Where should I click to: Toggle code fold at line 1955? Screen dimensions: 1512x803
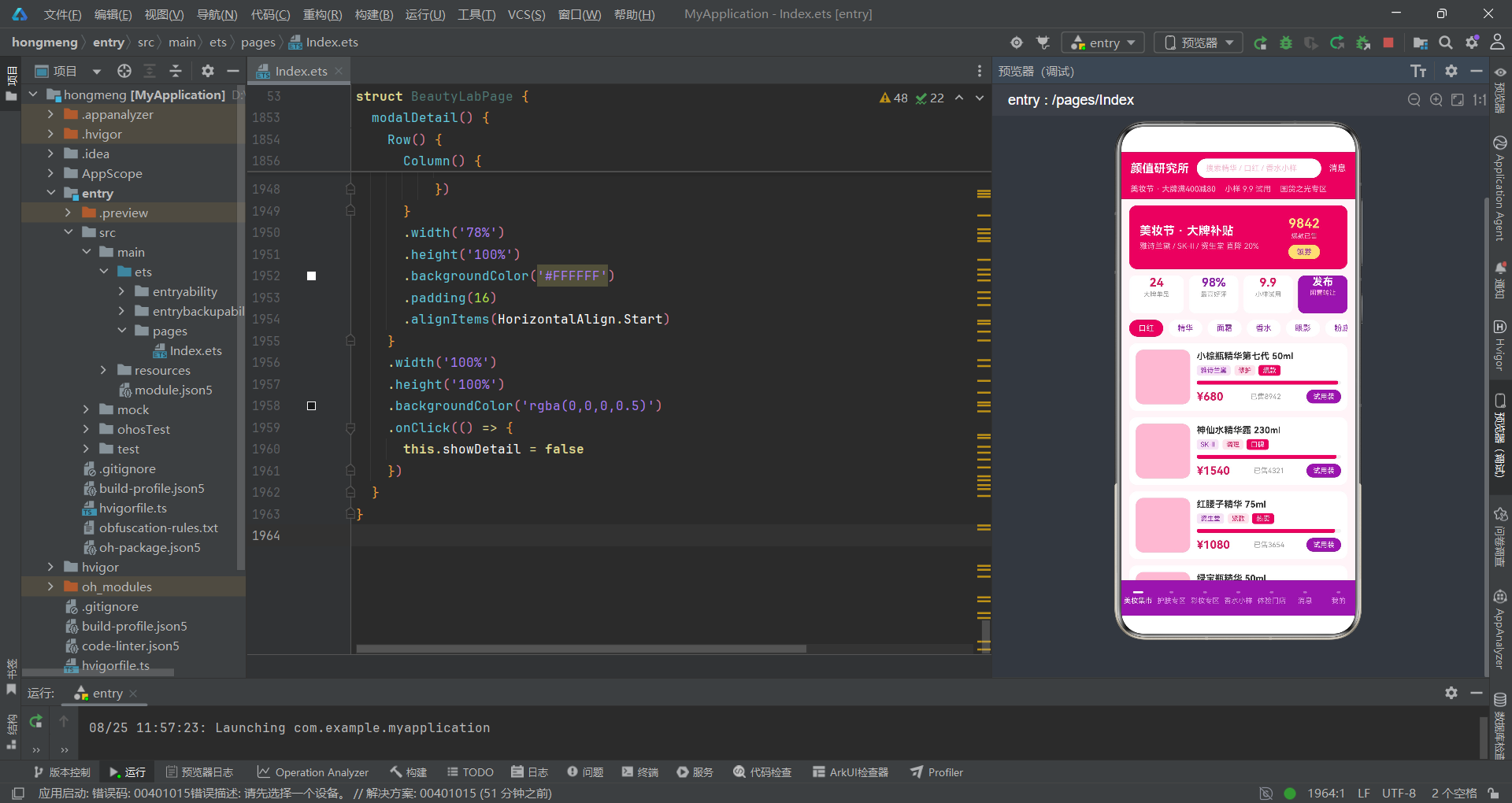pos(350,341)
